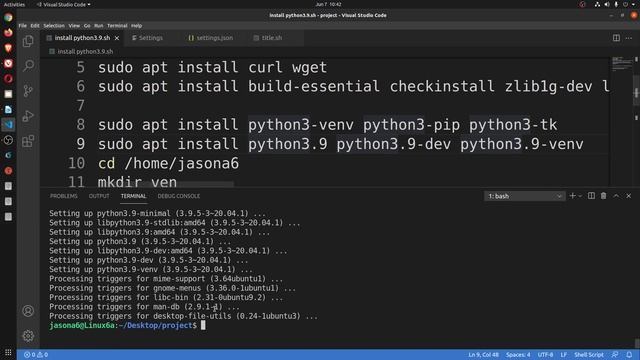Viewport: 640px width, 360px height.
Task: Click the text cd /home/jasona6 on line 10
Action: point(168,163)
